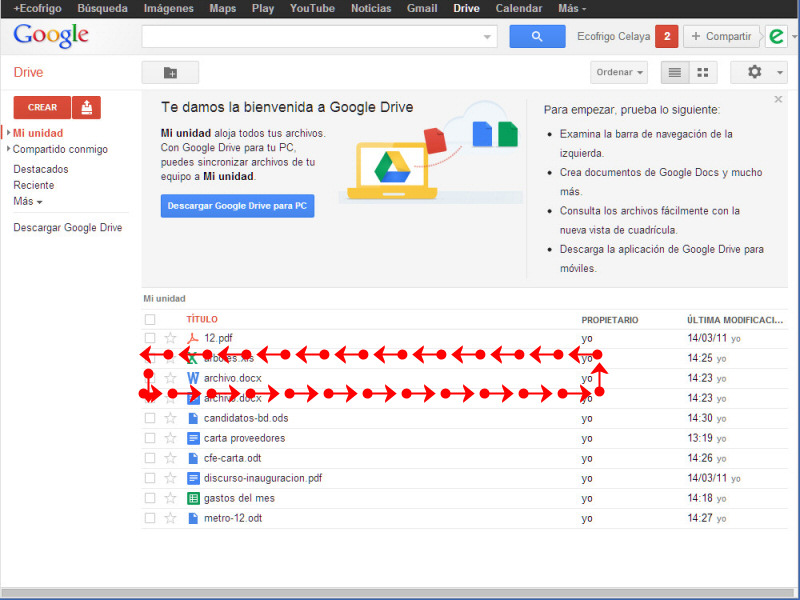The width and height of the screenshot is (800, 600).
Task: Star the gastos del mes spreadsheet
Action: coord(170,498)
